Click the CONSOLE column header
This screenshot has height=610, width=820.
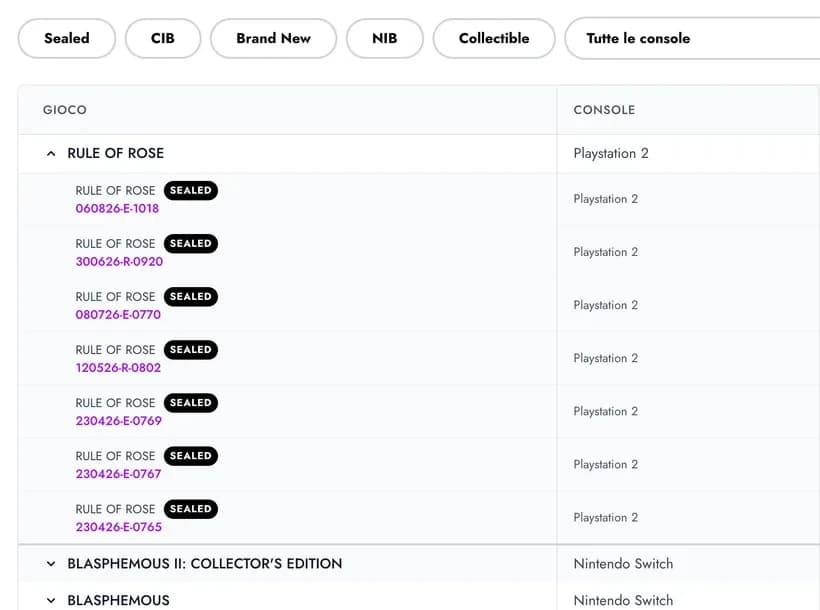pos(604,110)
